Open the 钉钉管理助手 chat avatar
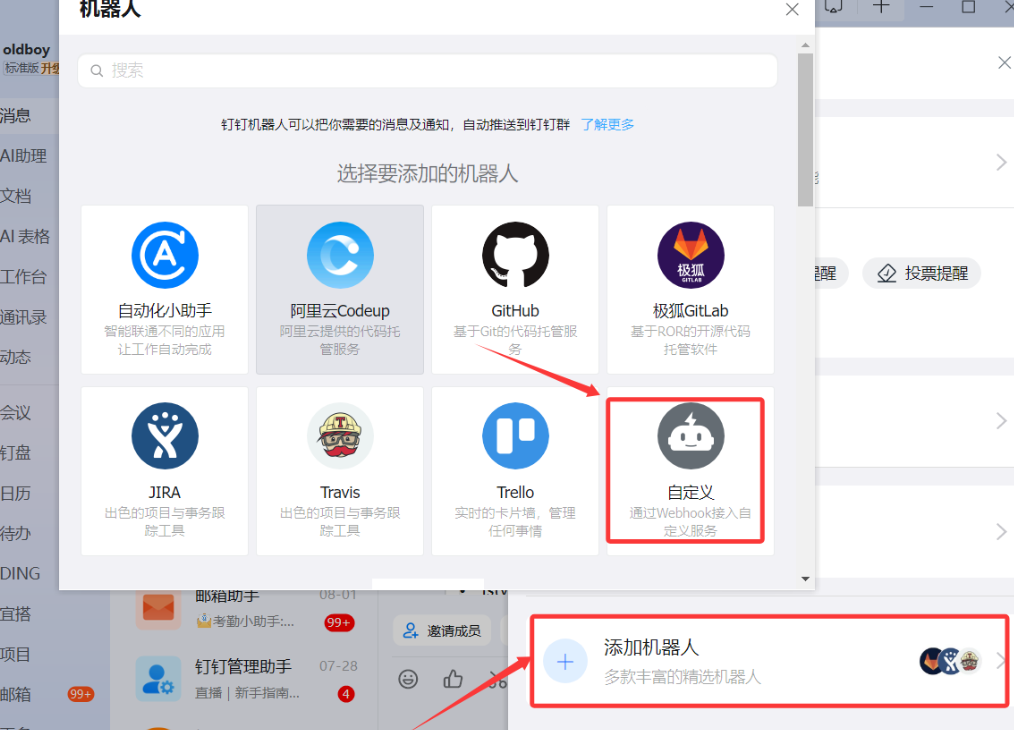Screen dimensions: 1014x730 pos(158,678)
